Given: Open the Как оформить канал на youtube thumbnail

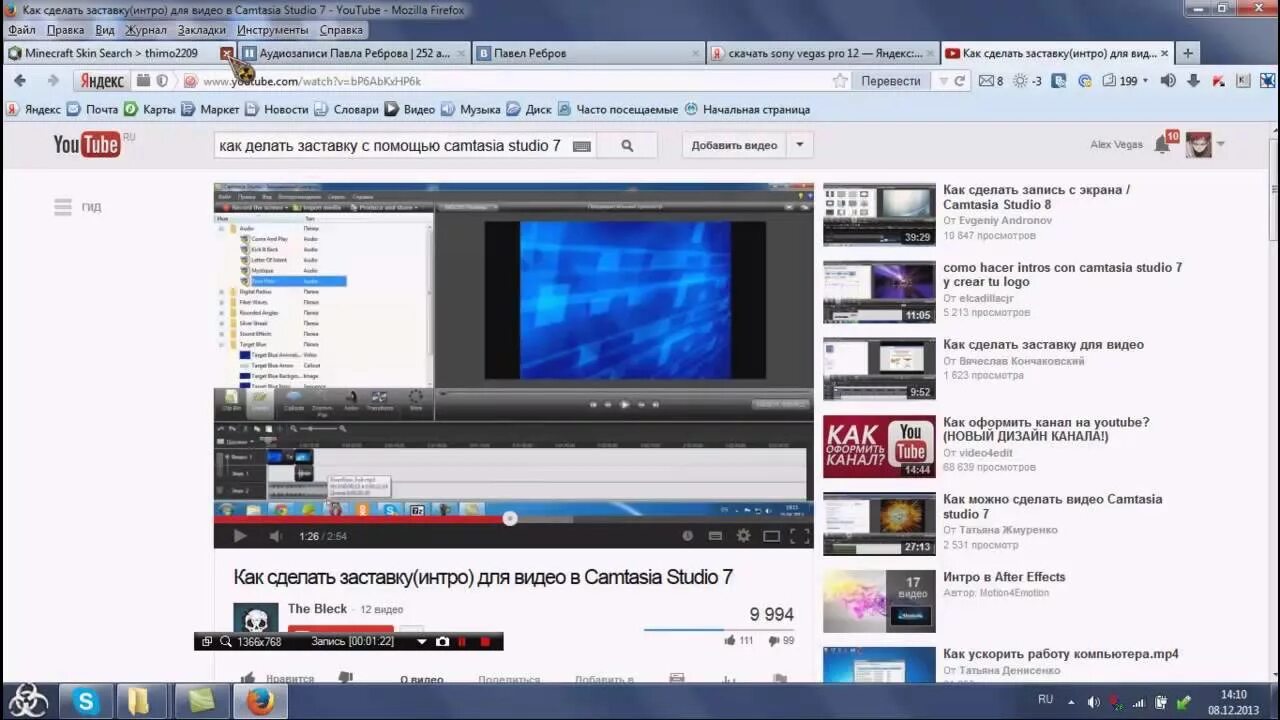Looking at the screenshot, I should pos(879,447).
